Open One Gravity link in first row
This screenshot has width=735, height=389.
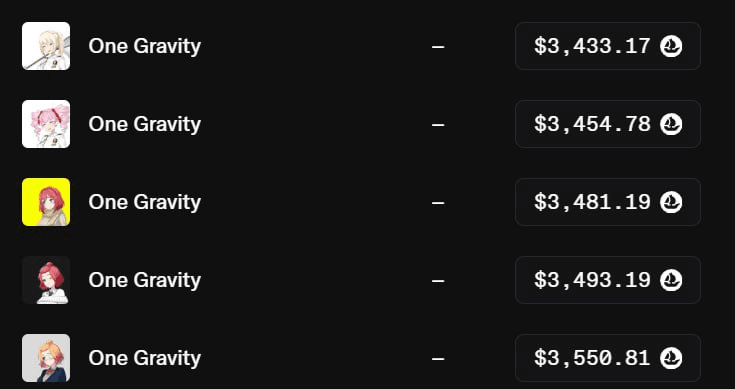(x=144, y=47)
